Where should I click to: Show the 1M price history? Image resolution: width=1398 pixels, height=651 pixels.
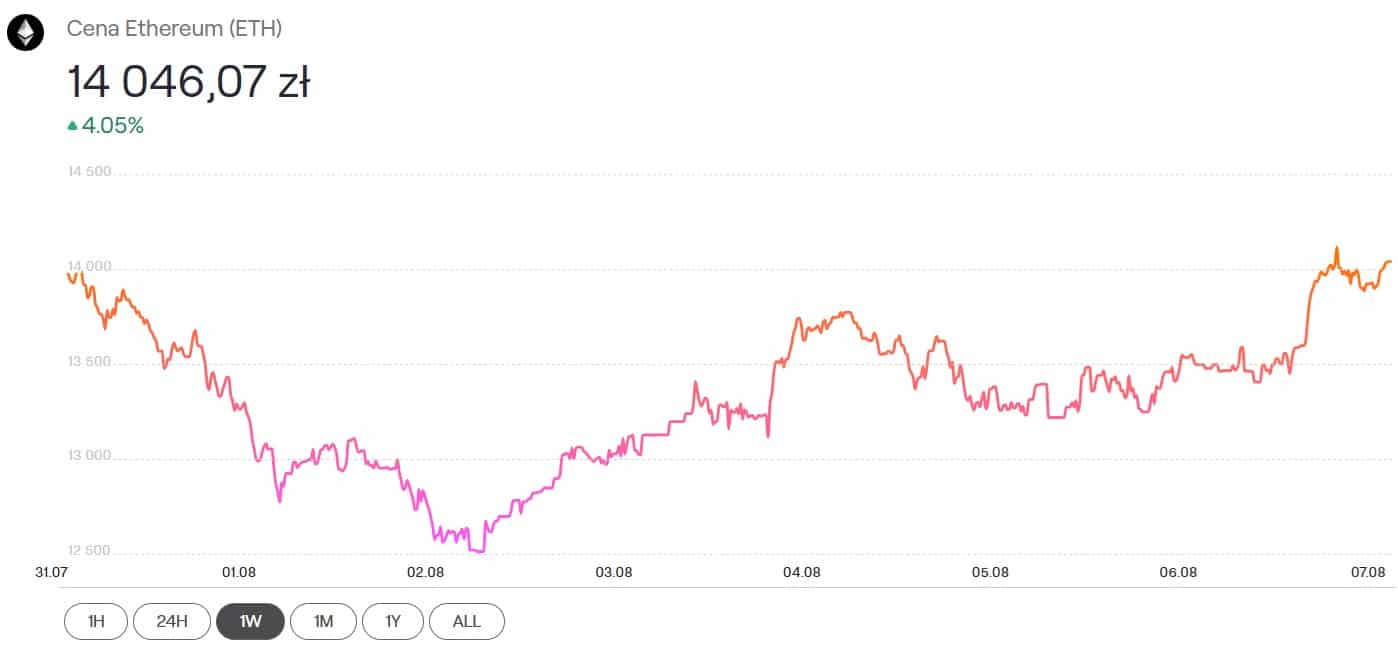pyautogui.click(x=323, y=621)
